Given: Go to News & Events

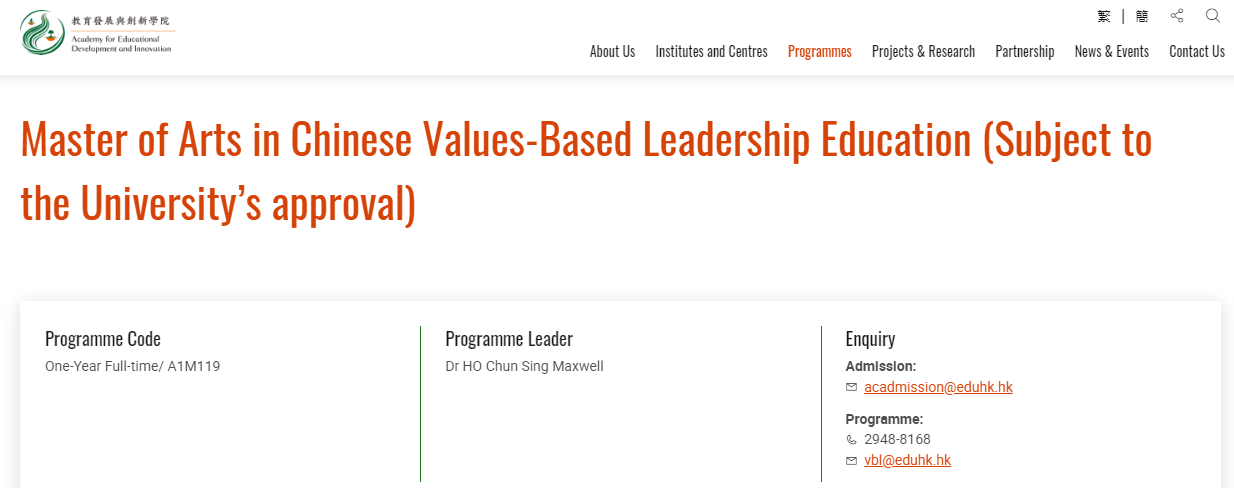Looking at the screenshot, I should 1112,51.
